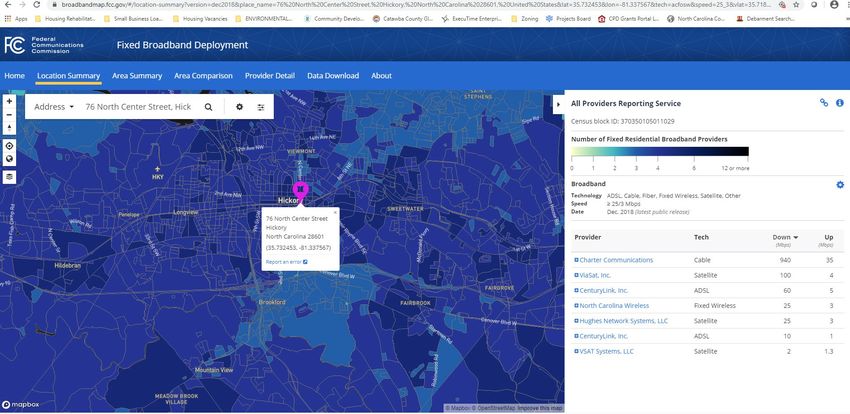Open the Area Comparison tab

click(x=203, y=76)
